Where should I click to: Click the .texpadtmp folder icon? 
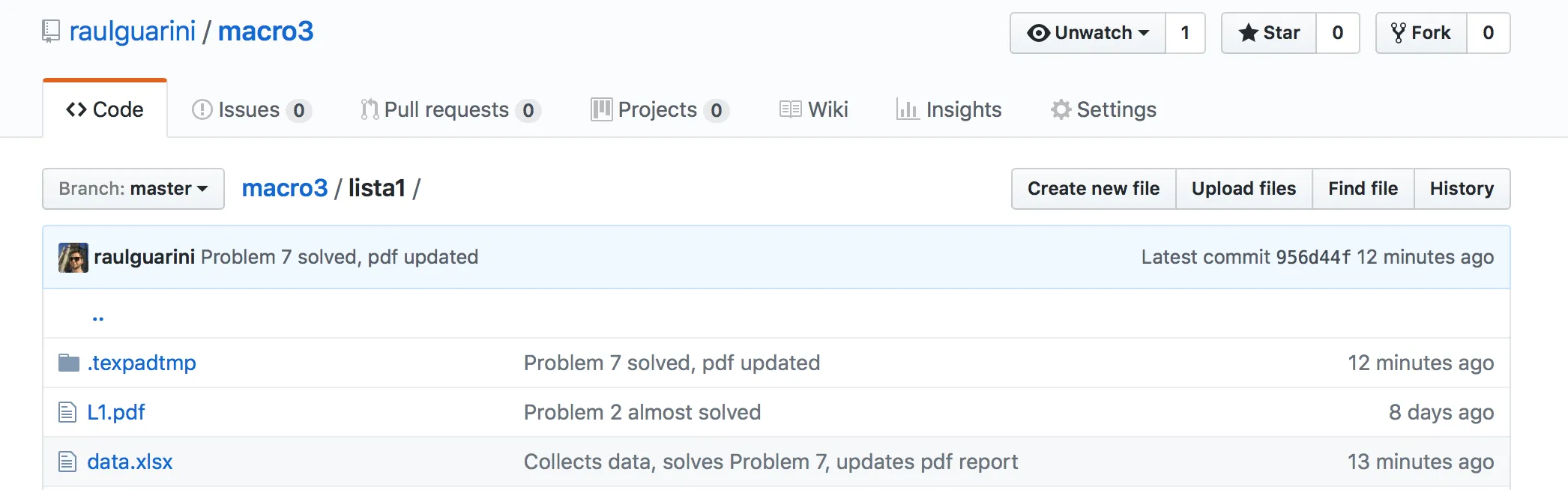click(x=69, y=363)
